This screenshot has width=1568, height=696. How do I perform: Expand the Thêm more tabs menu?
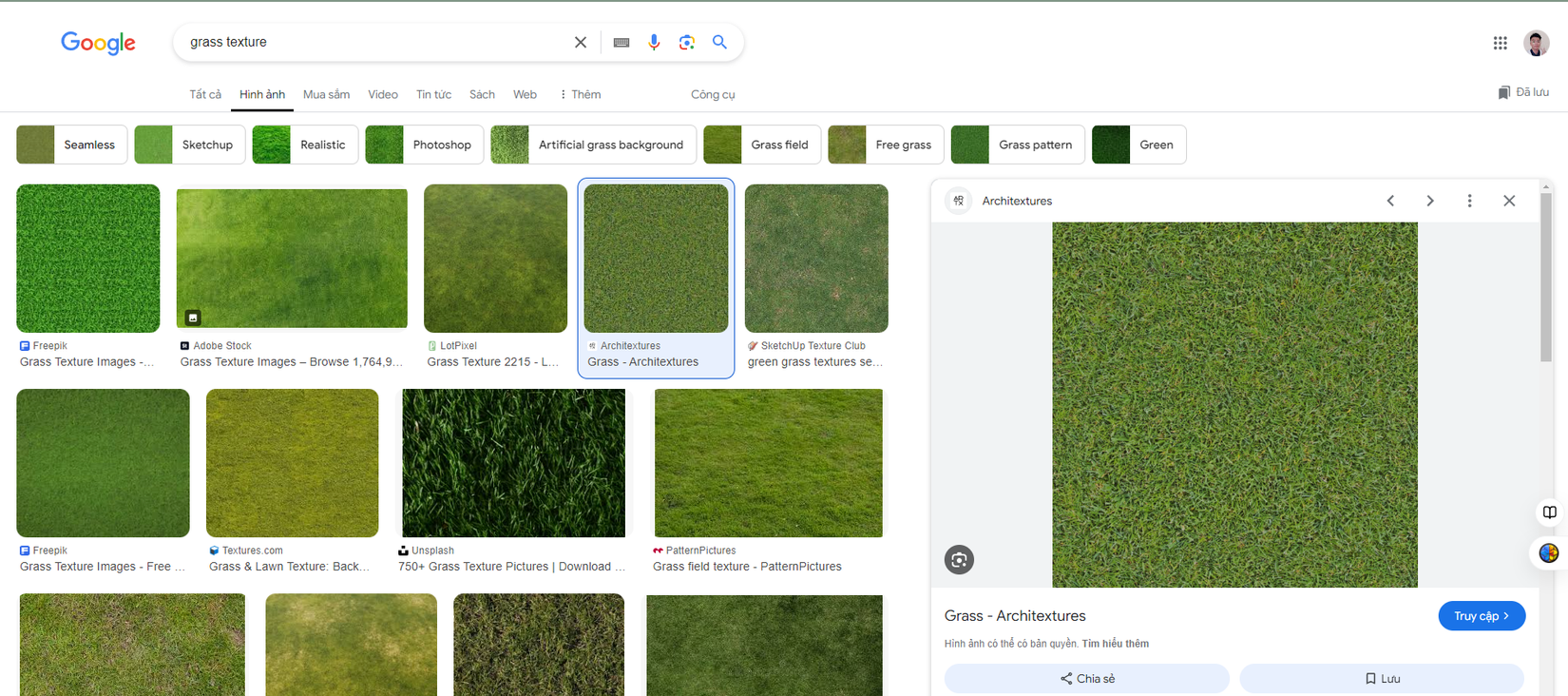point(580,94)
